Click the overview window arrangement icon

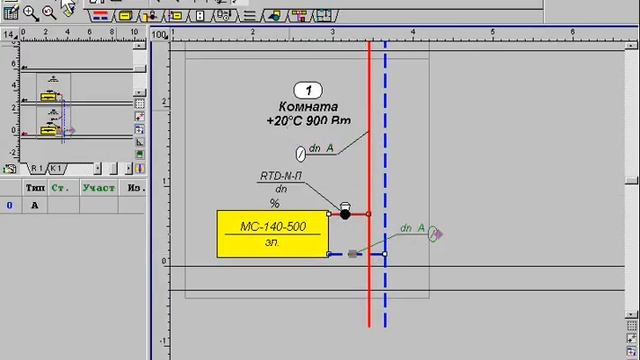[x=140, y=129]
